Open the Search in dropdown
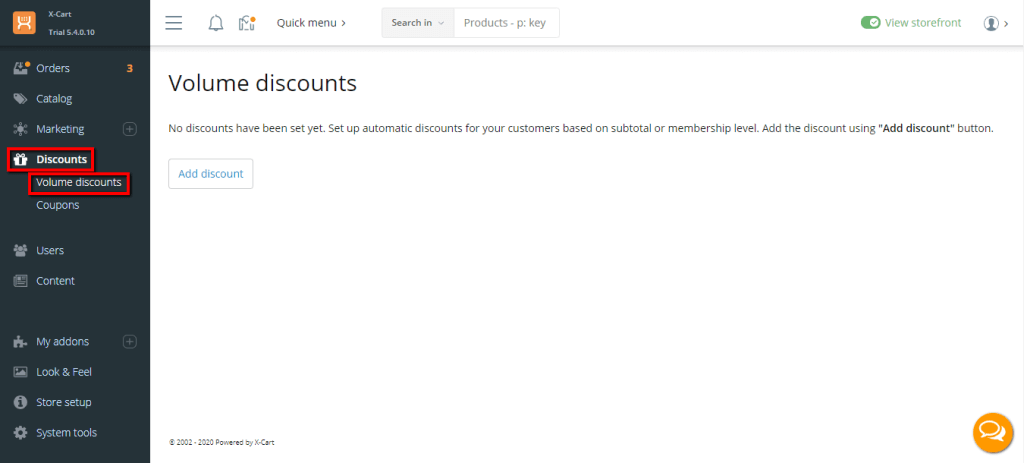This screenshot has width=1024, height=463. 417,23
